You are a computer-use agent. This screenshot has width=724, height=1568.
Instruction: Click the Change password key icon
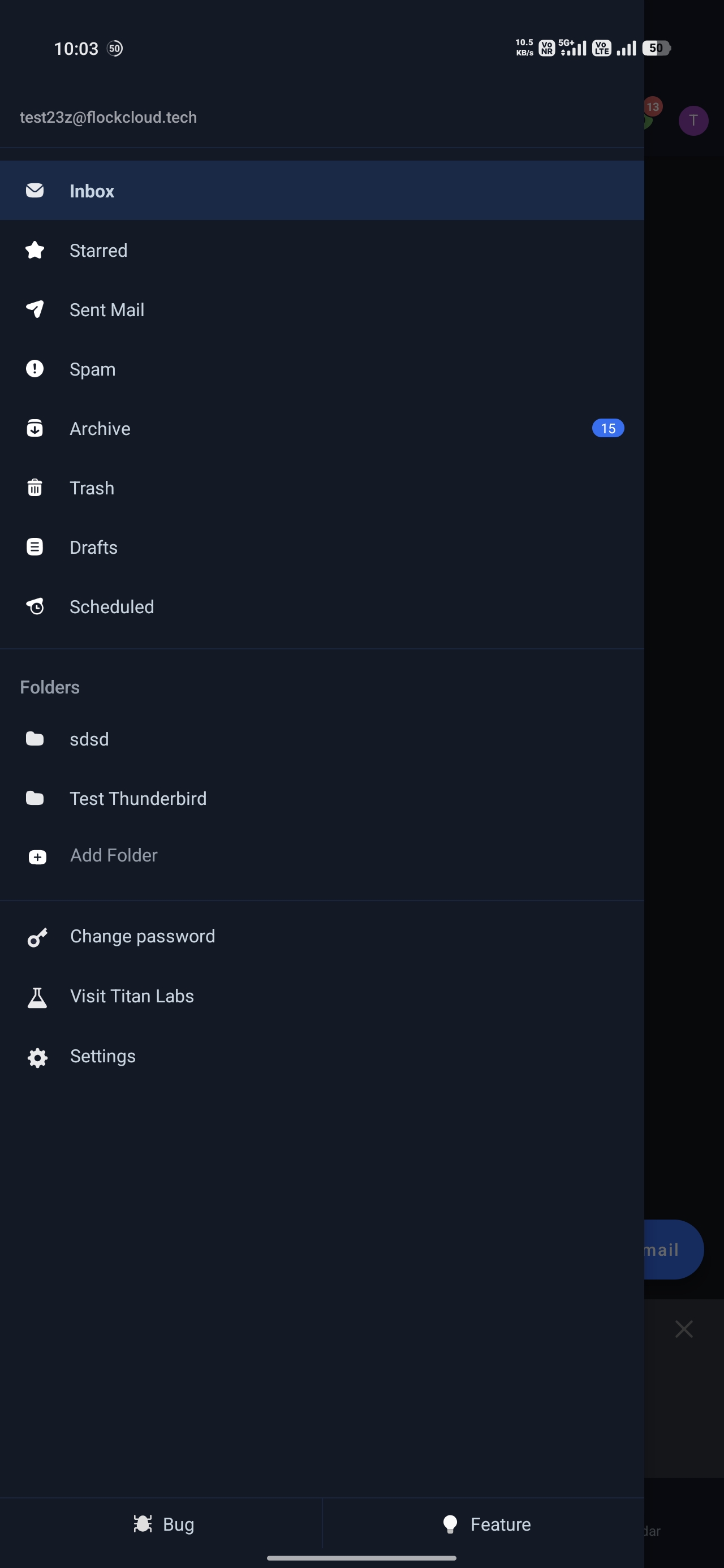tap(37, 937)
